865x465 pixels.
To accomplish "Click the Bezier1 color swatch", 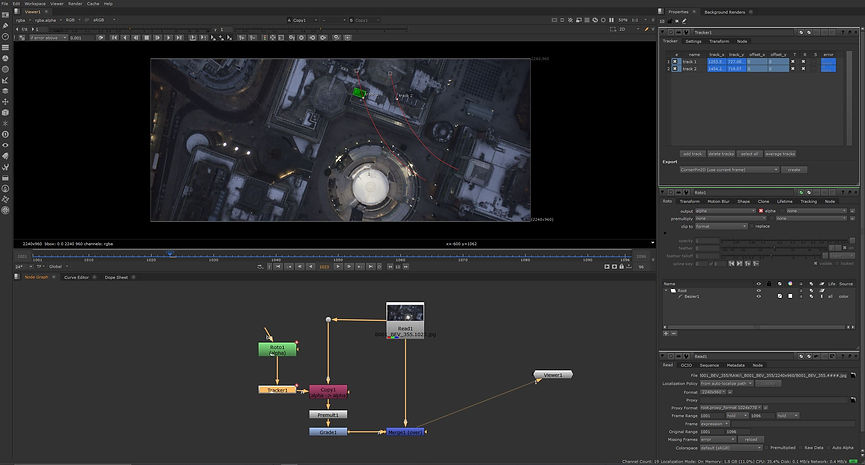I will [x=790, y=296].
